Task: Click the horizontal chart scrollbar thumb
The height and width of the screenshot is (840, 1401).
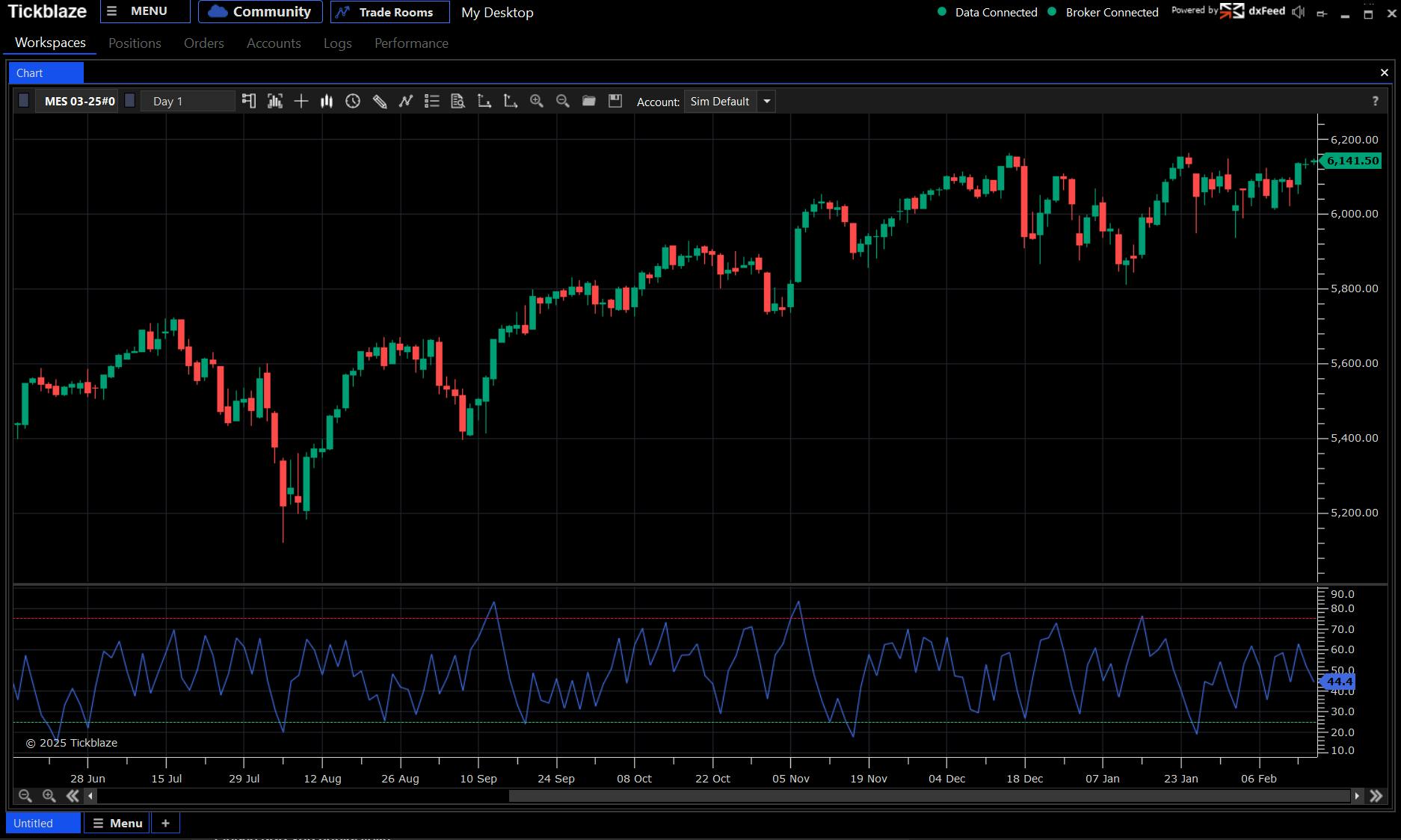Action: click(930, 796)
